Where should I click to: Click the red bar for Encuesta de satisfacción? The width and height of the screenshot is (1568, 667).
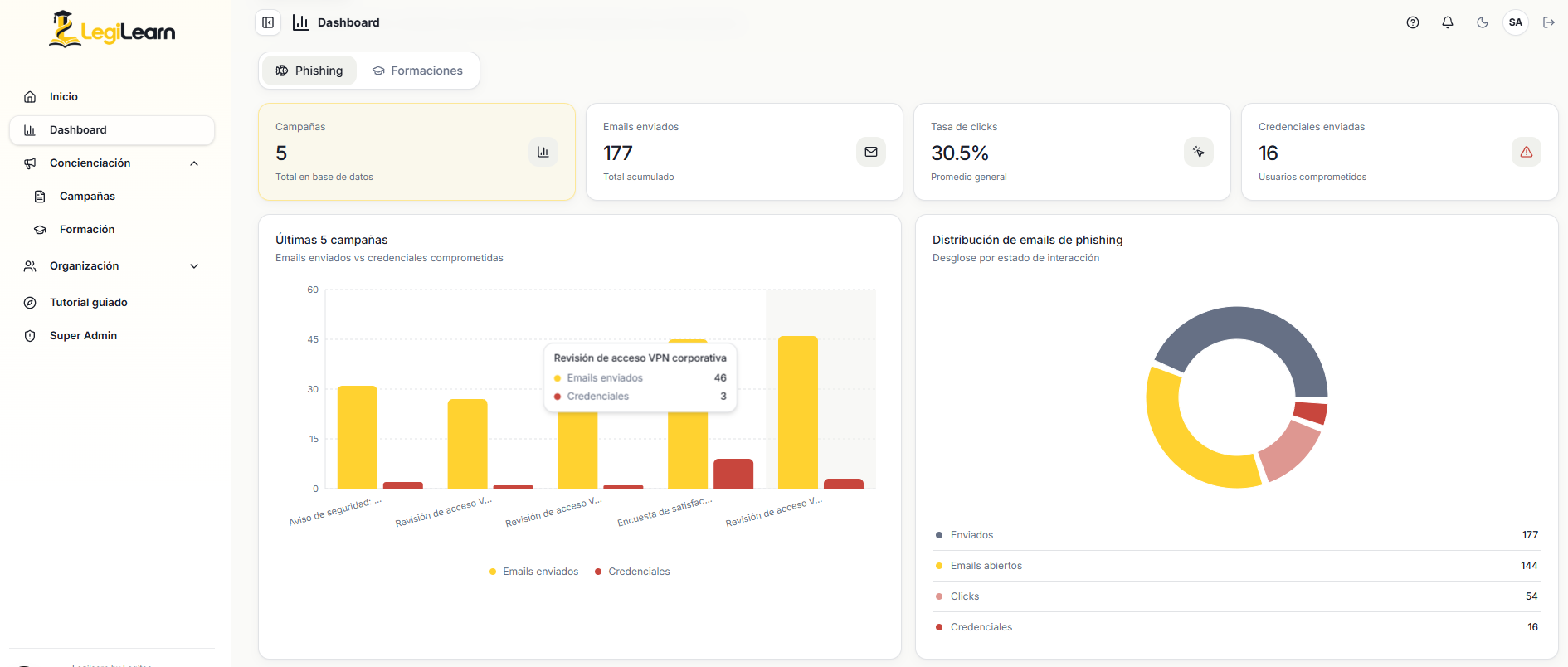[733, 474]
